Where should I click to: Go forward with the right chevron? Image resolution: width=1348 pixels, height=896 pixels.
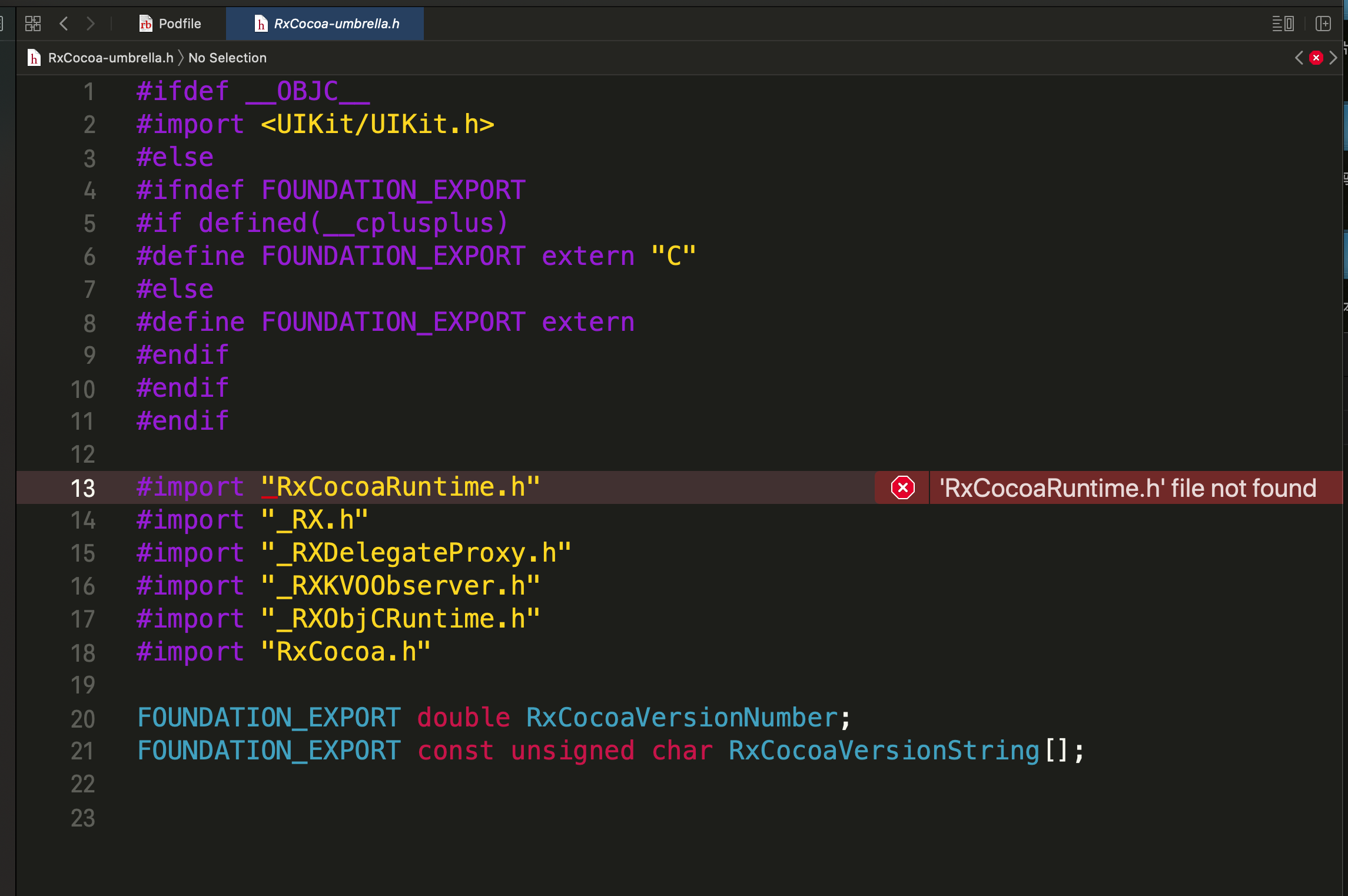(90, 24)
